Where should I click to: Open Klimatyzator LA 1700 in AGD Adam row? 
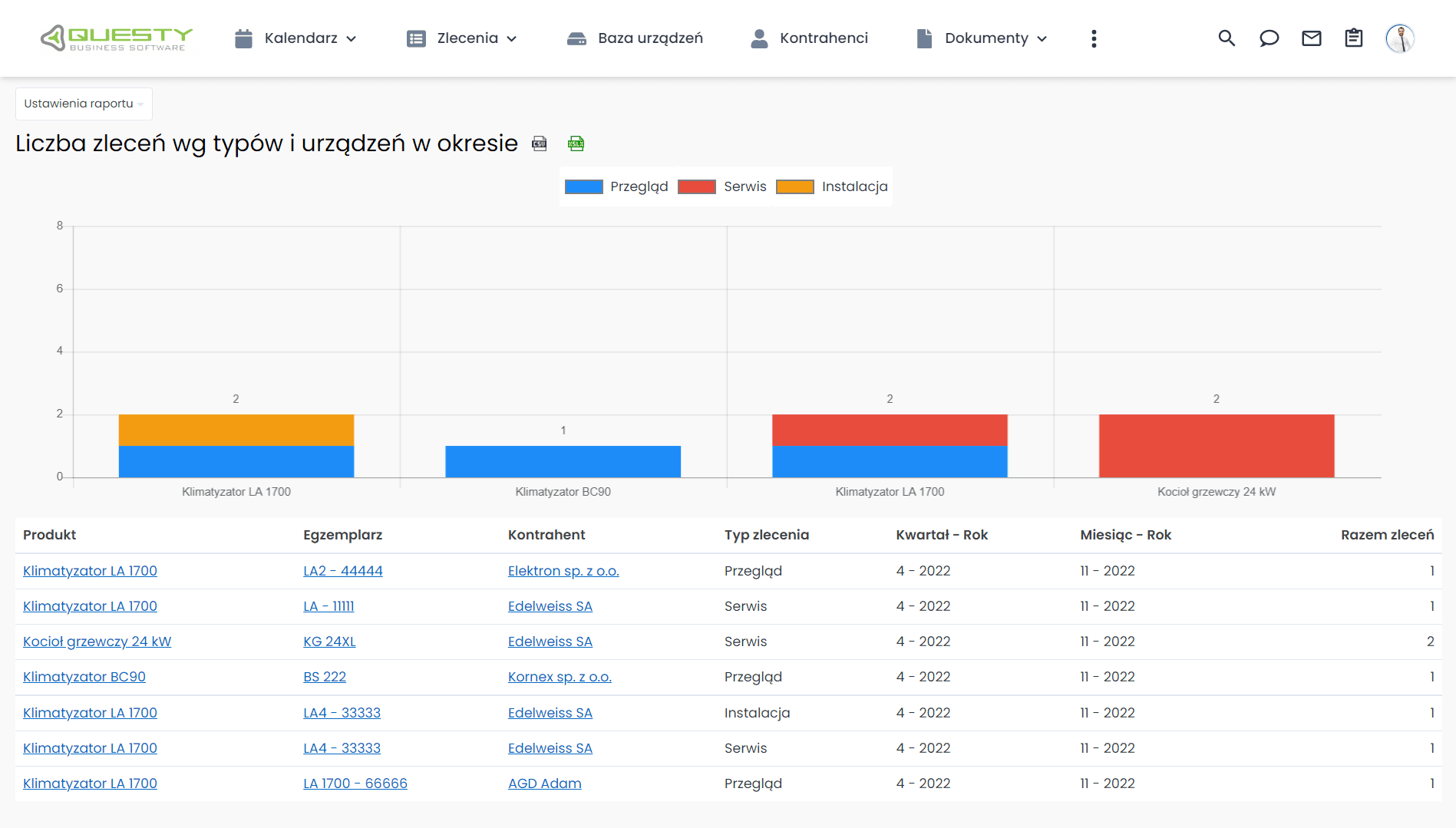90,783
